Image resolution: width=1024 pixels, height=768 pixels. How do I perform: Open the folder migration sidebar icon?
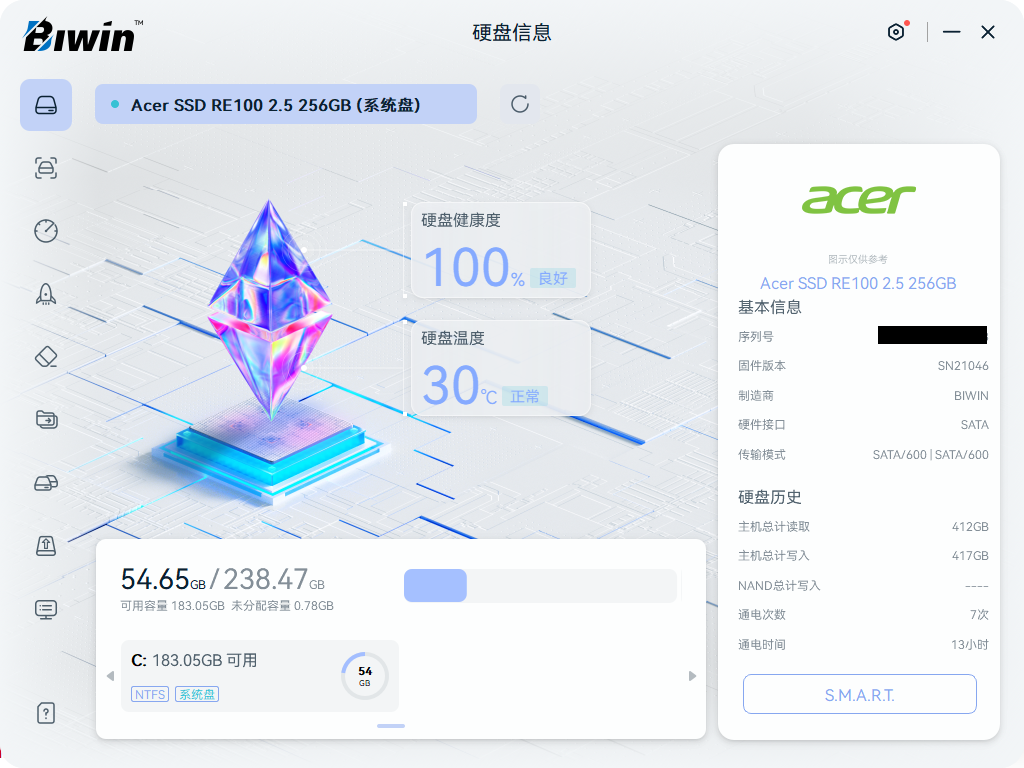point(46,419)
